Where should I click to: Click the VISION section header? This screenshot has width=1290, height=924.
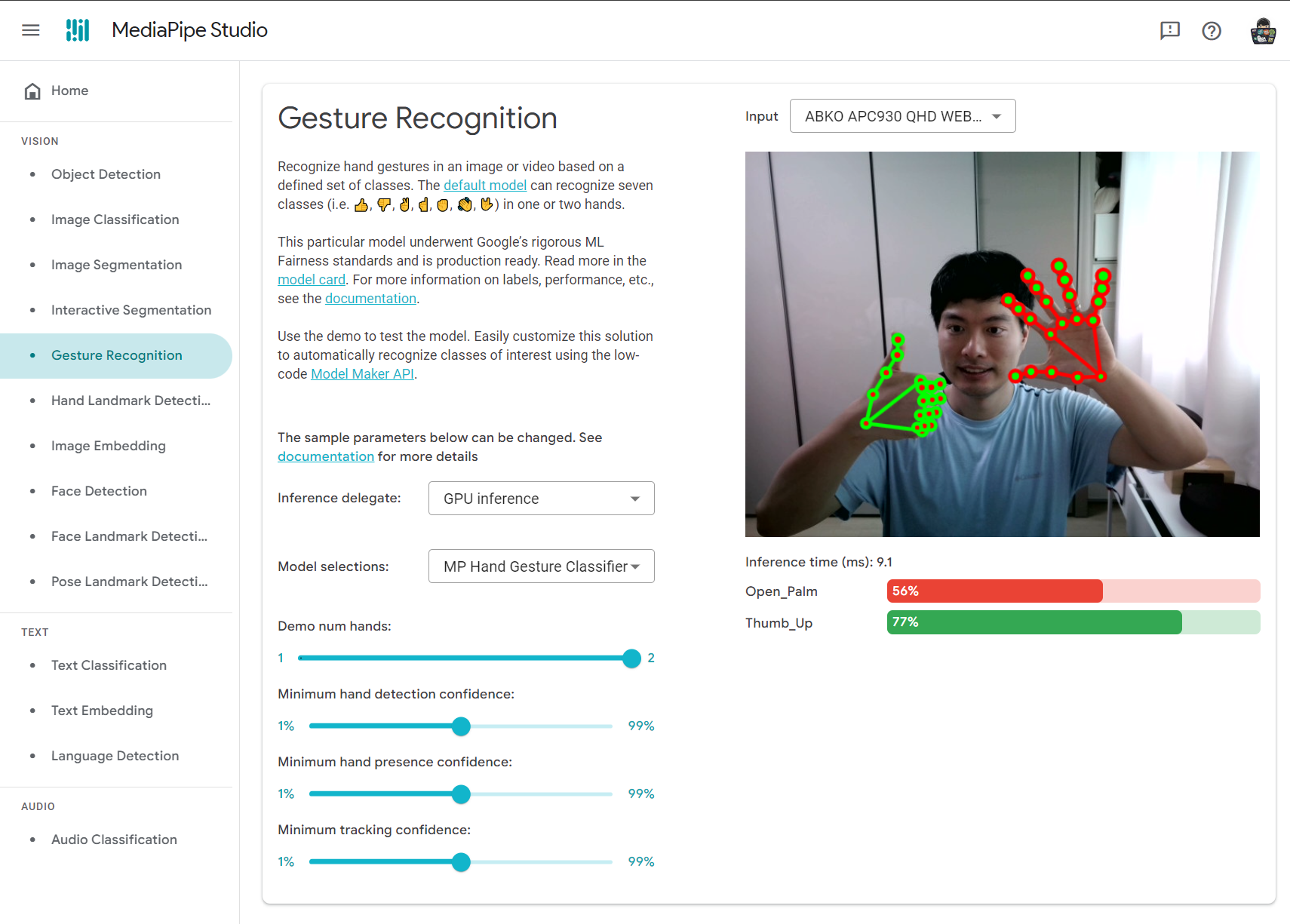[40, 141]
